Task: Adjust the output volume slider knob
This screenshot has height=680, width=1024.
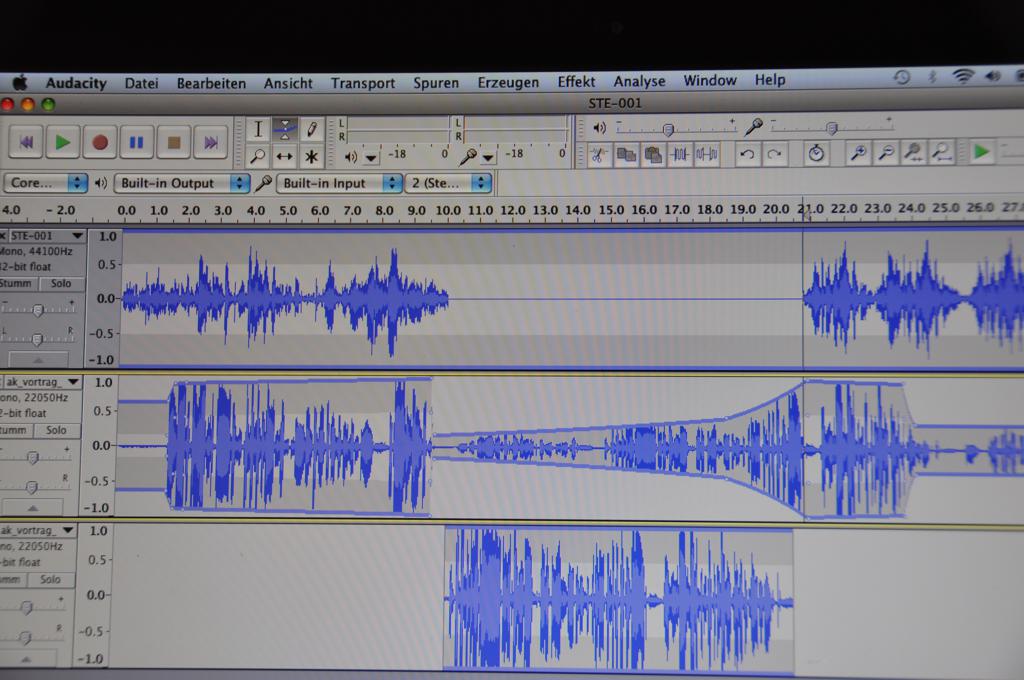Action: tap(668, 129)
